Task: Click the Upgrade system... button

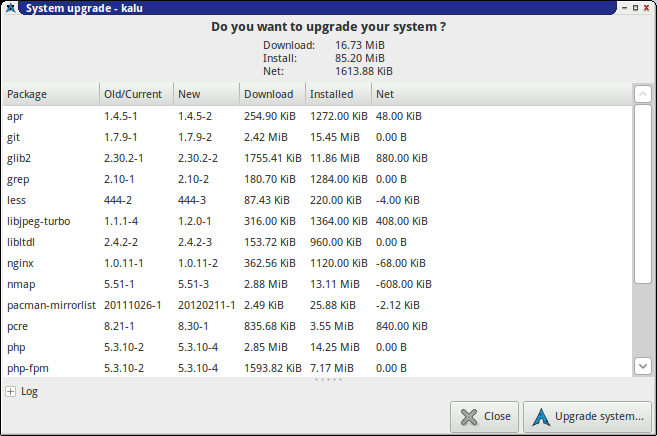Action: click(x=587, y=417)
